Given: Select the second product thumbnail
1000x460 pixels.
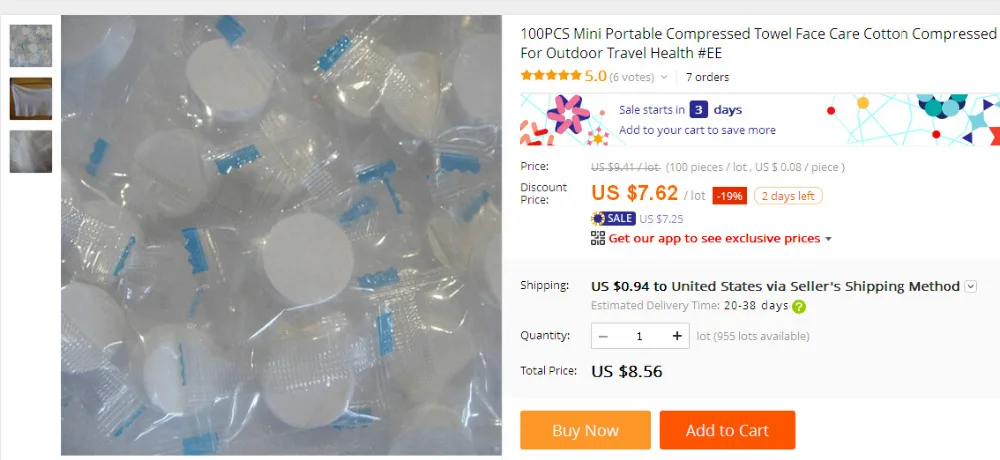Looking at the screenshot, I should (x=30, y=98).
